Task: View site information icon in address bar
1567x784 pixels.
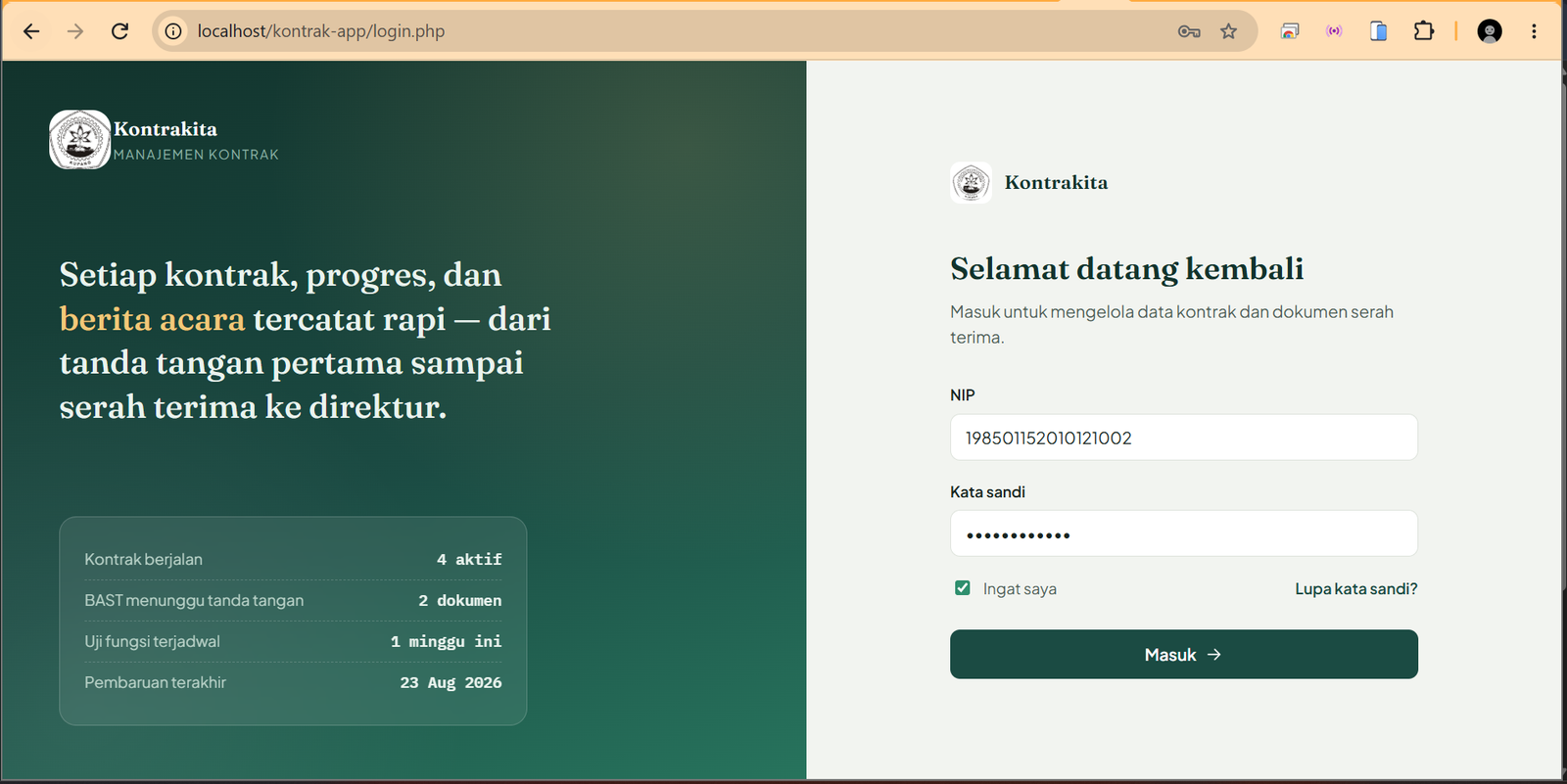Action: tap(173, 31)
